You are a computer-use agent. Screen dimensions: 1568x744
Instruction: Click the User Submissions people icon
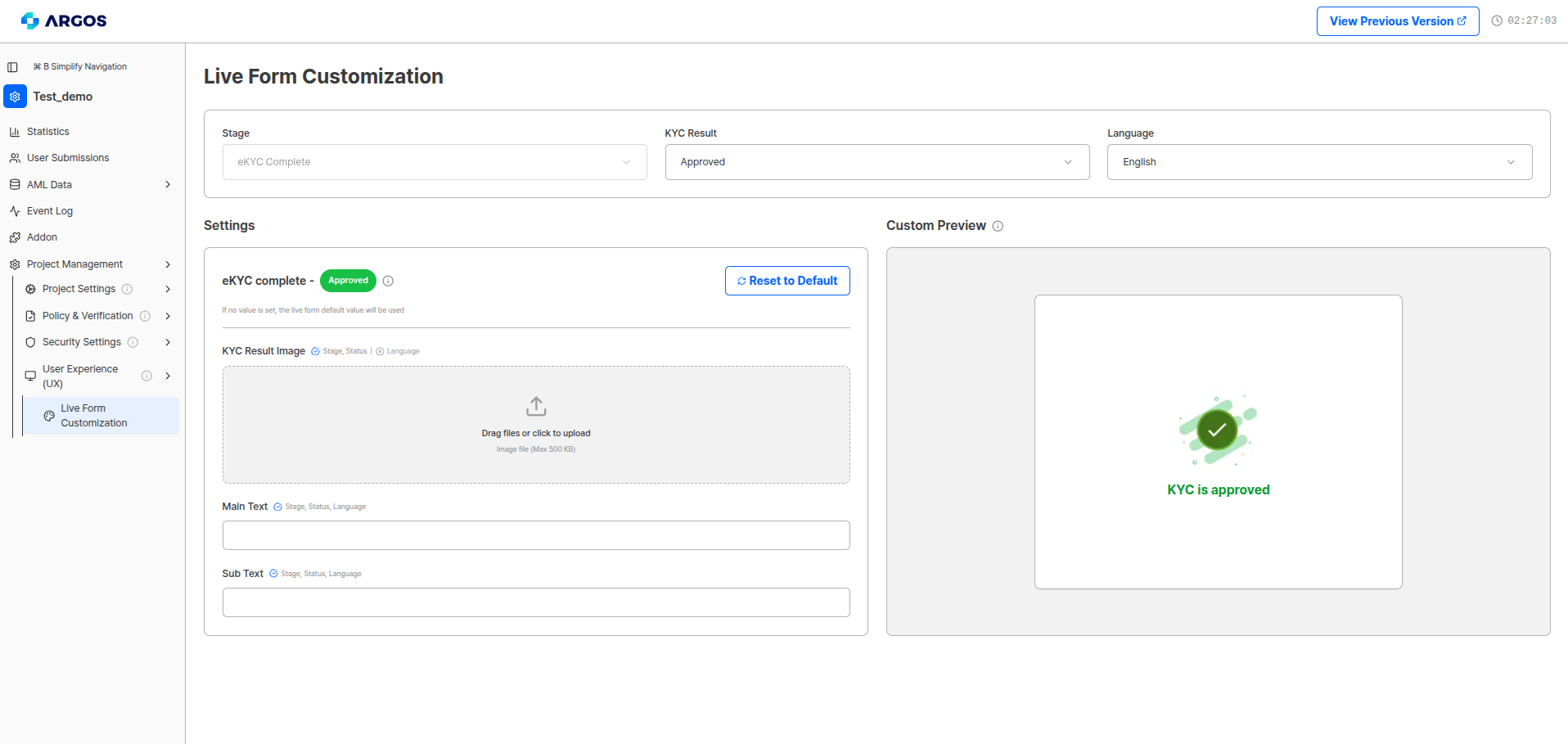[x=15, y=157]
